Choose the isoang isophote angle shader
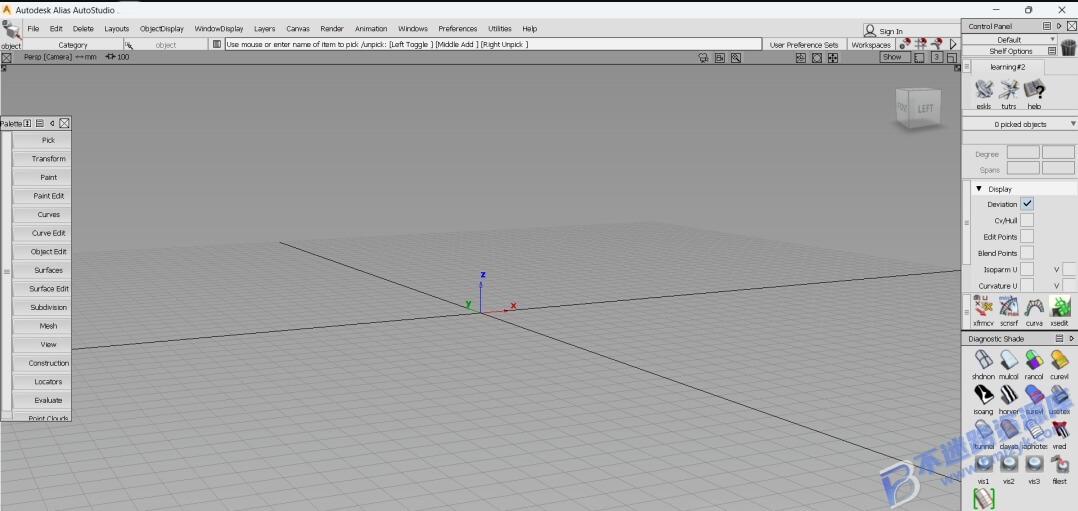Image resolution: width=1078 pixels, height=511 pixels. [983, 394]
